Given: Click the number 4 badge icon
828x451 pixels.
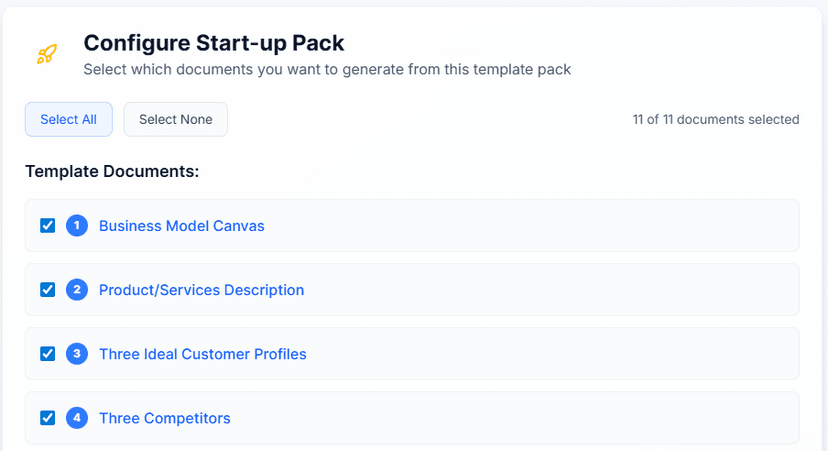Looking at the screenshot, I should (x=77, y=418).
